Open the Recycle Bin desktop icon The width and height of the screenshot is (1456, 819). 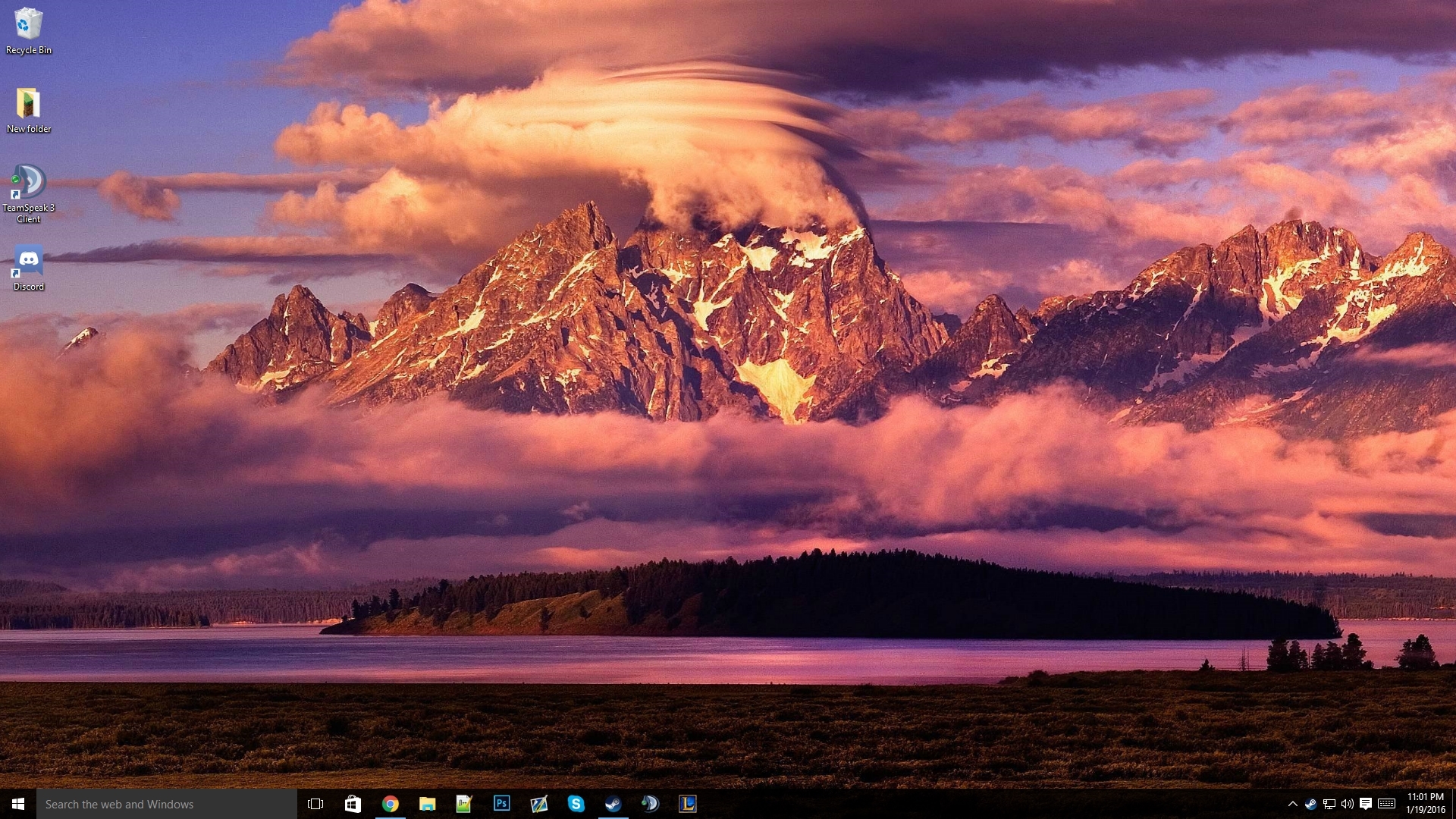click(x=28, y=30)
